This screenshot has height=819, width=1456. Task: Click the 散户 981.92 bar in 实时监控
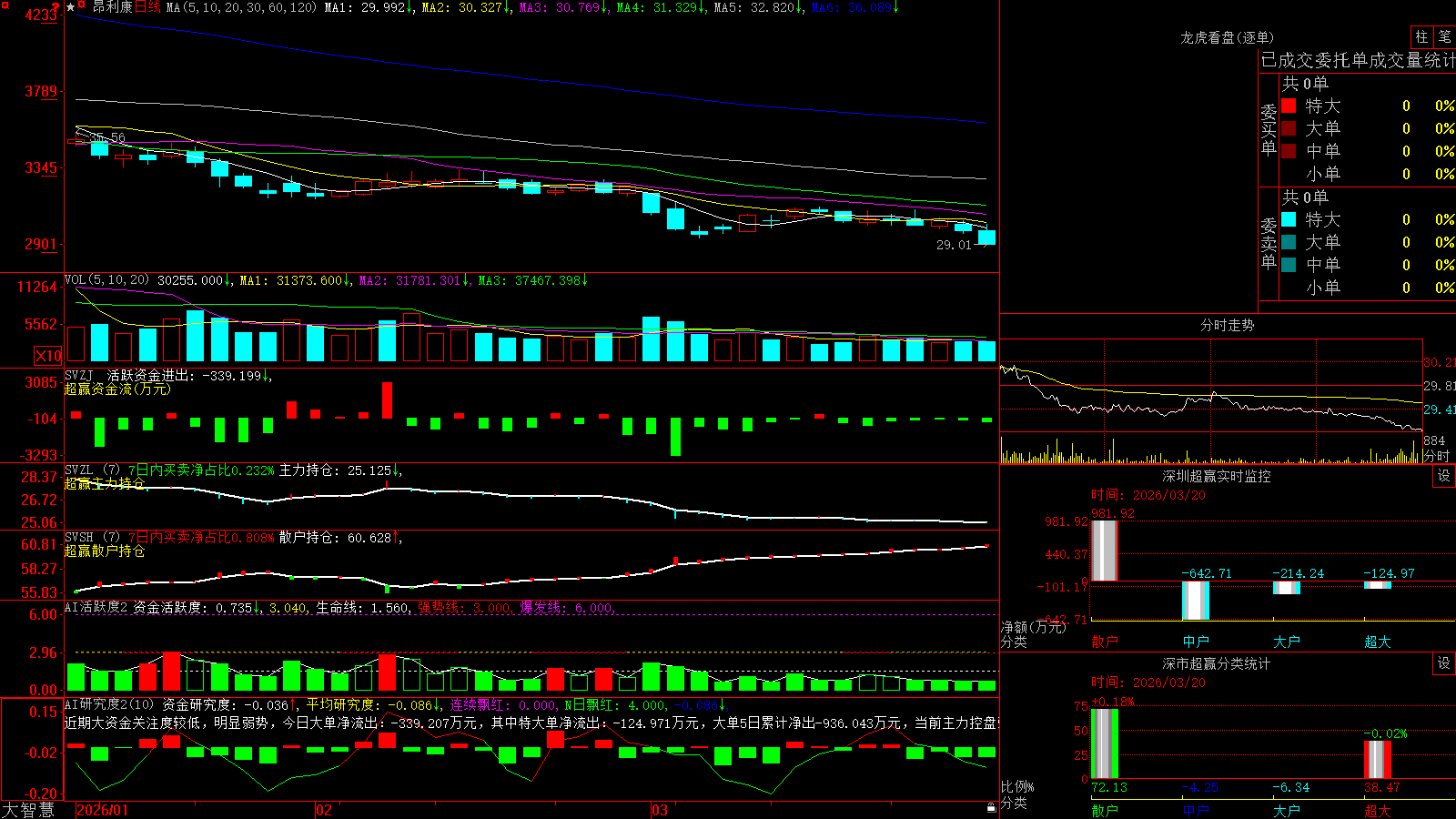[x=1105, y=551]
